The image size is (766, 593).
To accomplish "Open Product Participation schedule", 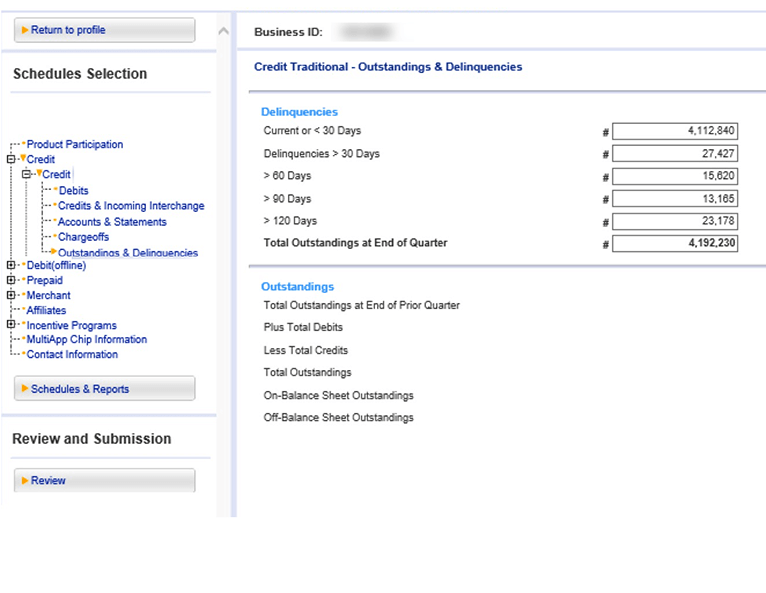I will click(75, 145).
